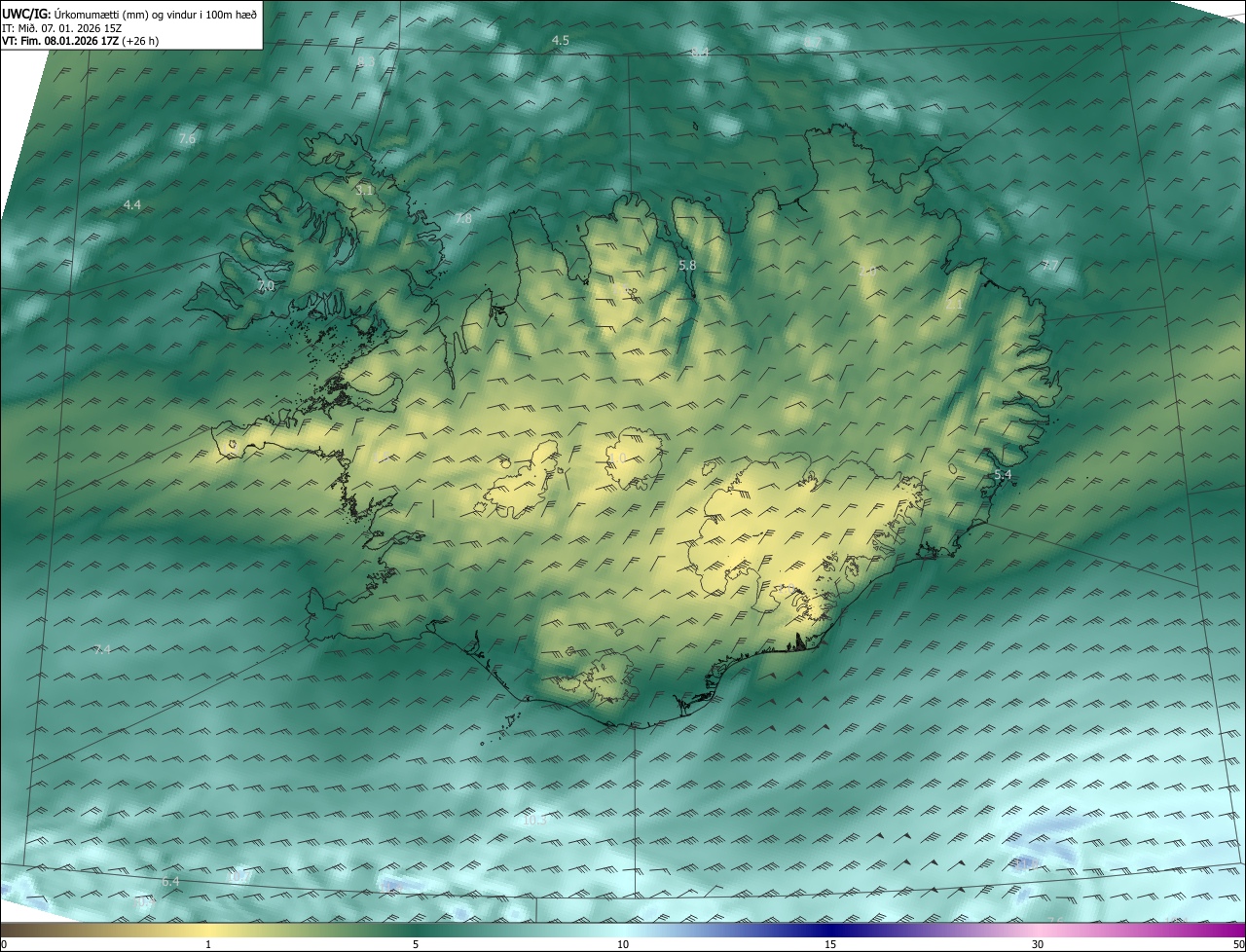This screenshot has width=1246, height=952.
Task: Click the 3.1 value label on the map
Action: pyautogui.click(x=364, y=190)
